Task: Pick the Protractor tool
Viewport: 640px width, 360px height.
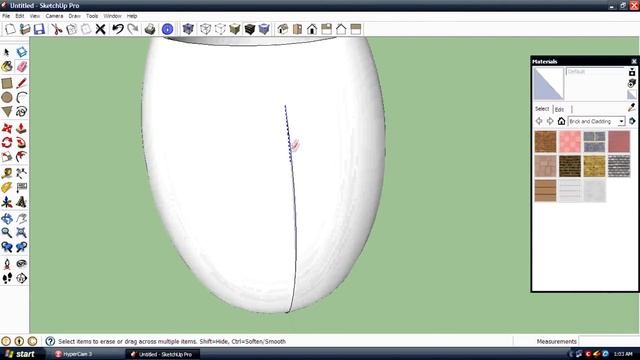Action: 7,188
